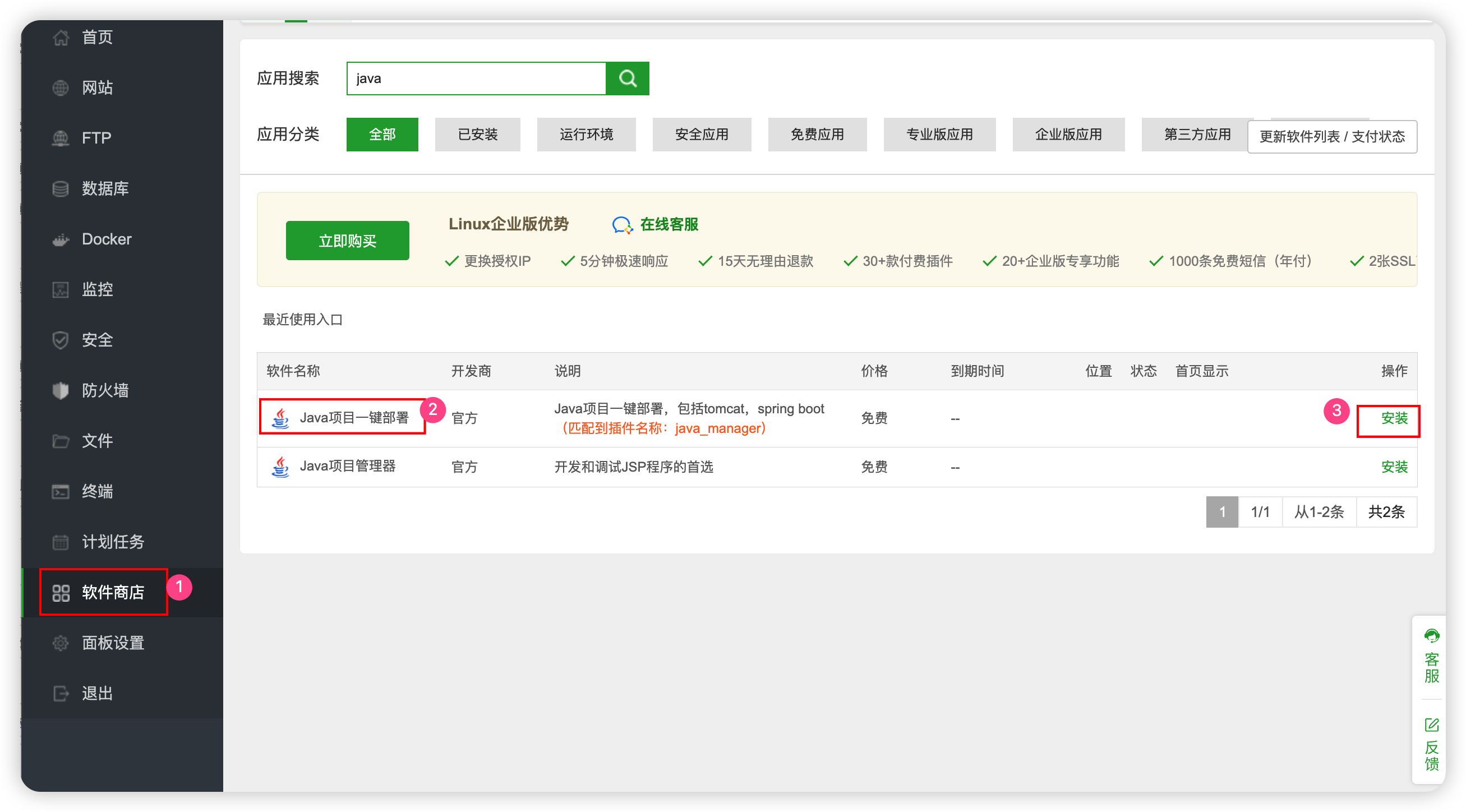Image resolution: width=1466 pixels, height=812 pixels.
Task: Click the shield icon beside 安全
Action: tap(61, 340)
